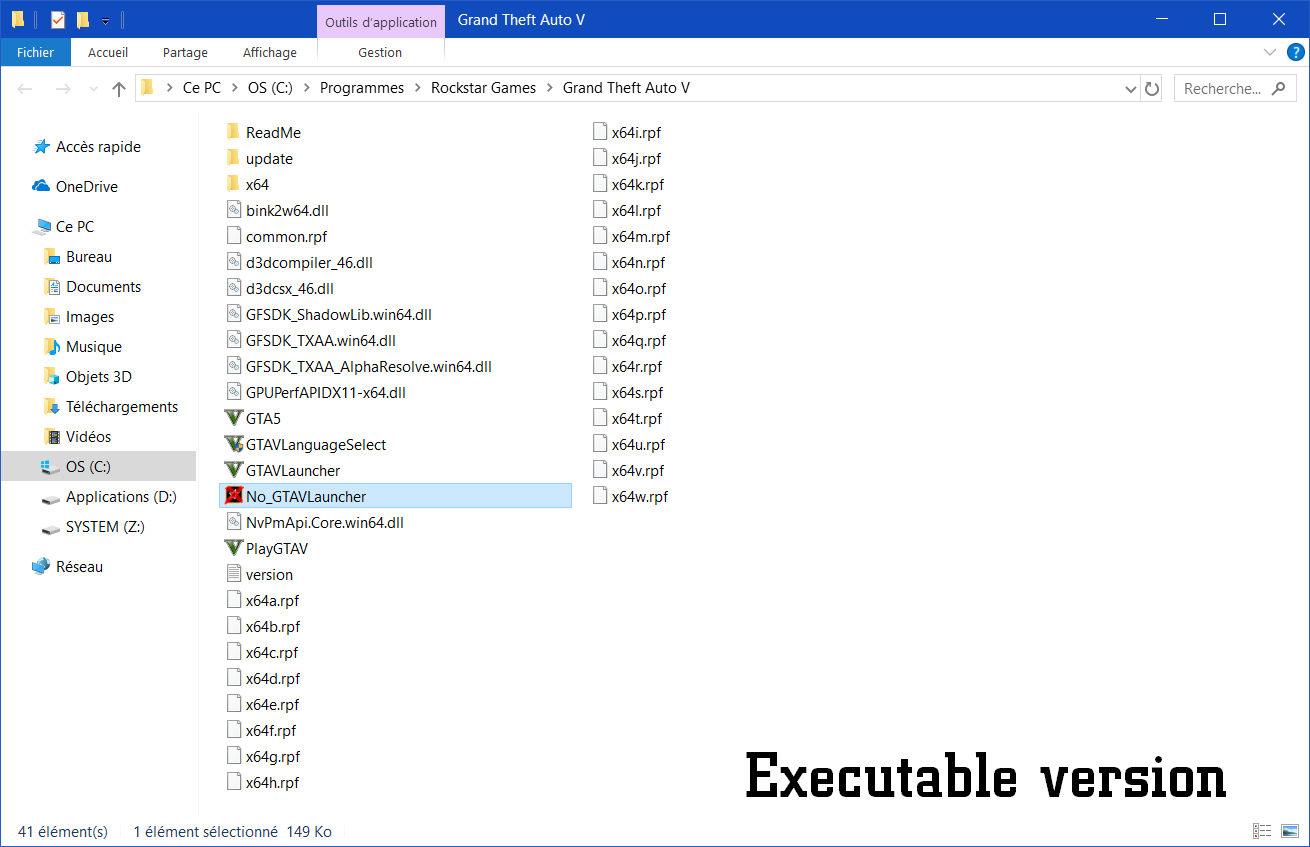Viewport: 1310px width, 847px height.
Task: Expand the ribbon with chevron arrow
Action: point(1270,52)
